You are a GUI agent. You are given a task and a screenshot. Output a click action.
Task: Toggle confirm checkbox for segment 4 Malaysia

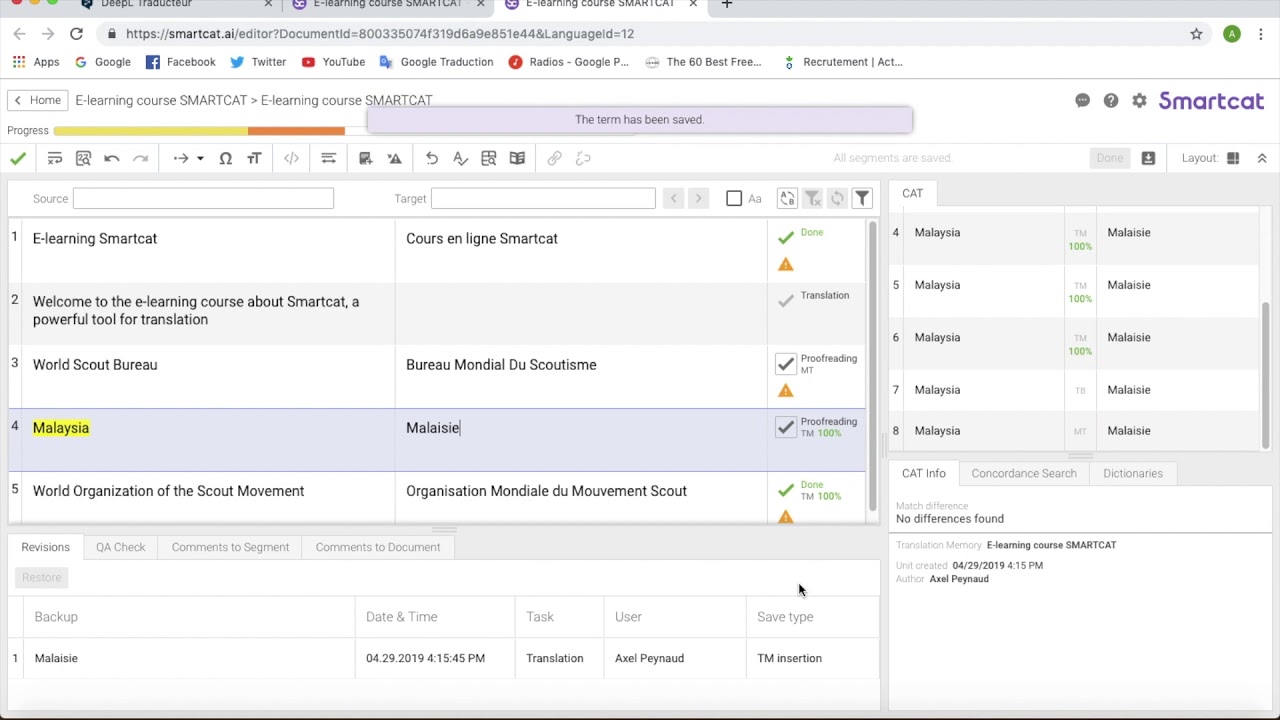pos(786,427)
